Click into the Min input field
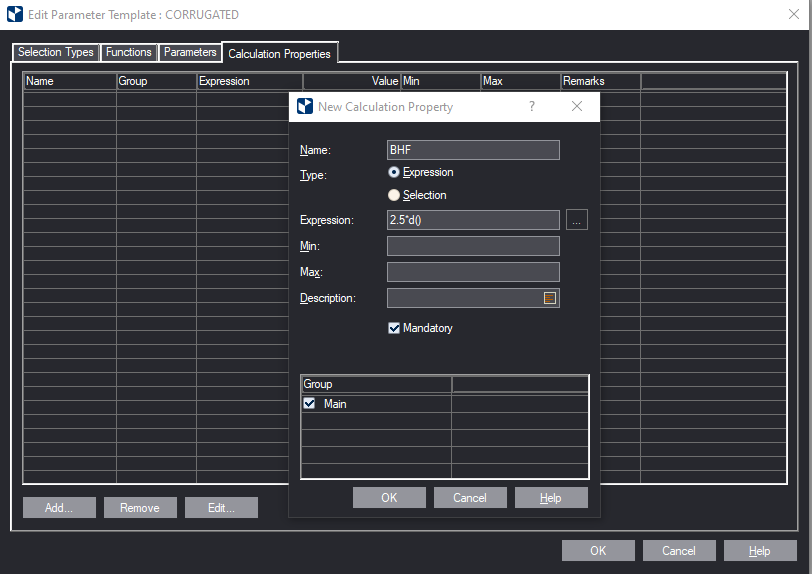This screenshot has height=574, width=812. click(x=473, y=246)
